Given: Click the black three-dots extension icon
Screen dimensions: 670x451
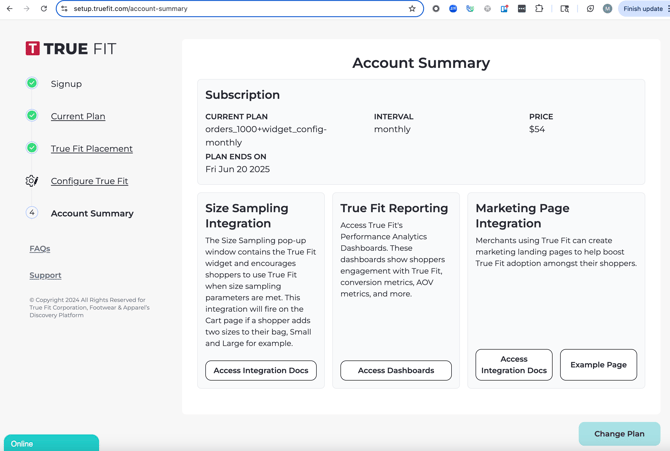Looking at the screenshot, I should point(522,9).
